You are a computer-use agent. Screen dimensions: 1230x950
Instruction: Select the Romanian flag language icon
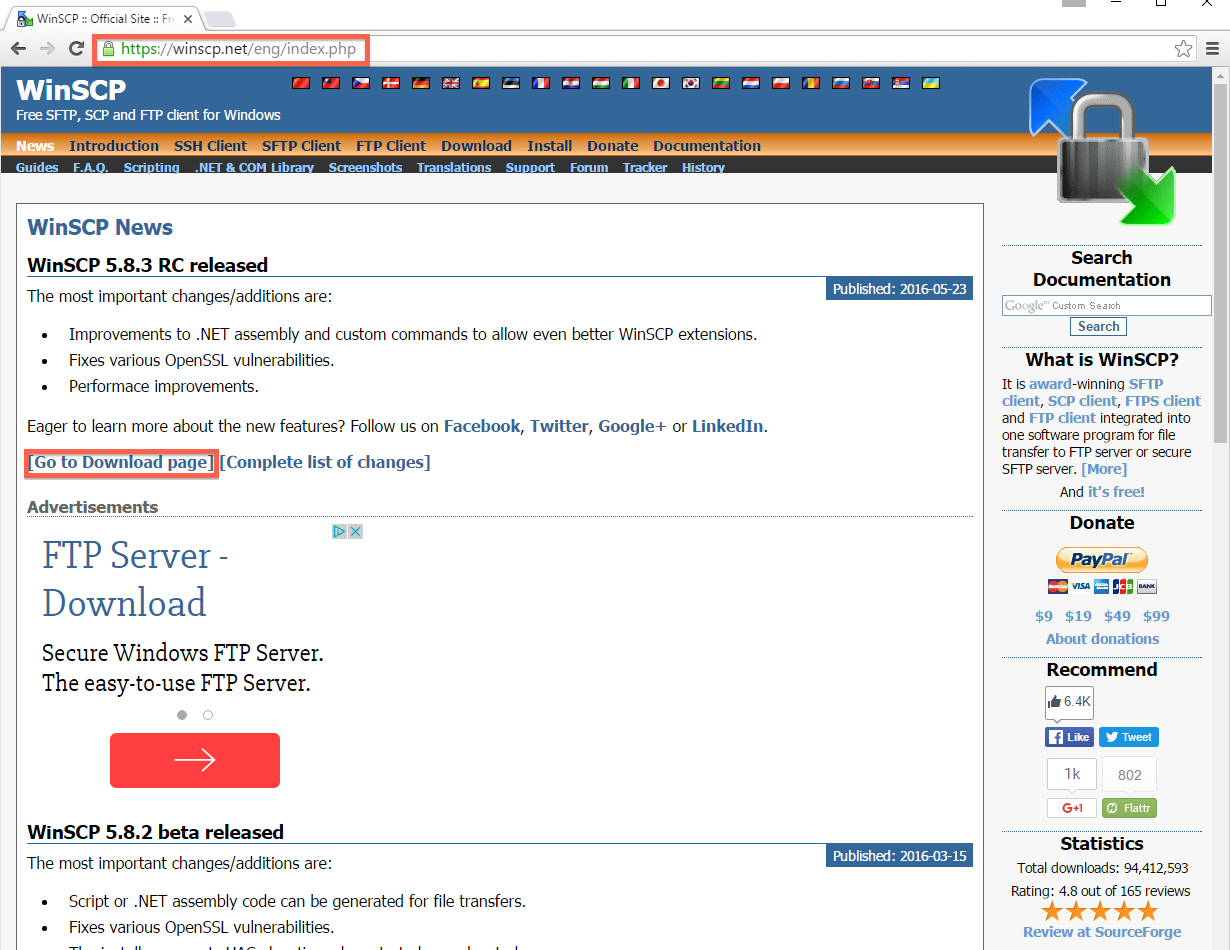[x=811, y=83]
